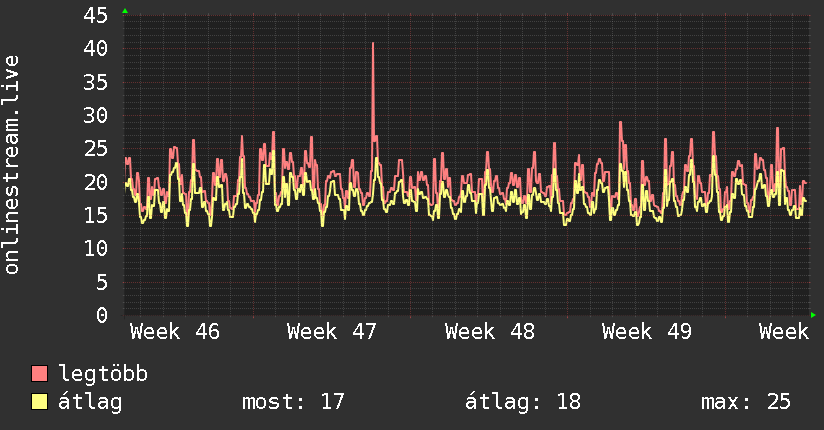Click the 30 y-axis tick label

point(95,116)
